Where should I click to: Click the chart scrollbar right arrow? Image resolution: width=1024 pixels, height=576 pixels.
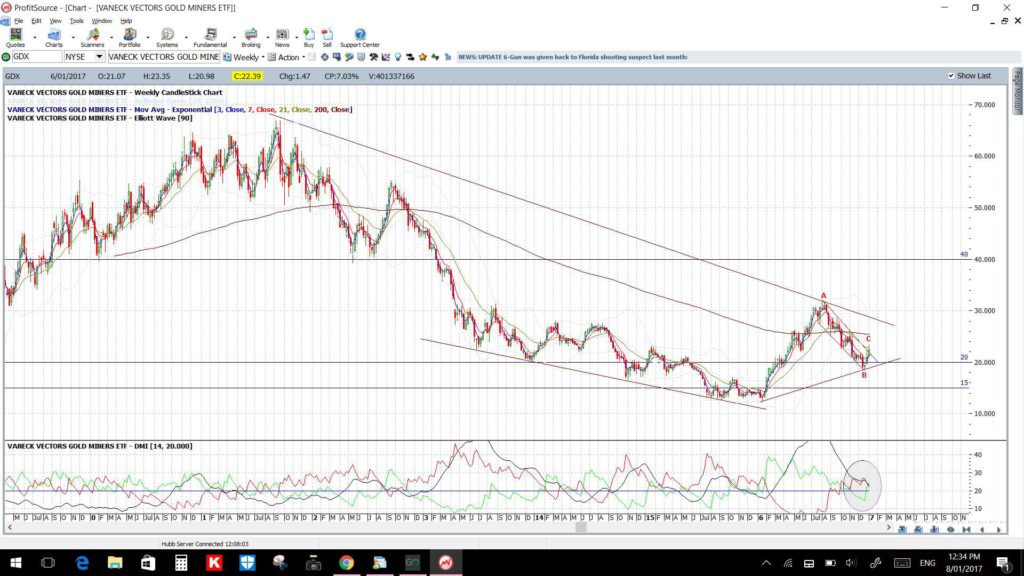click(888, 528)
